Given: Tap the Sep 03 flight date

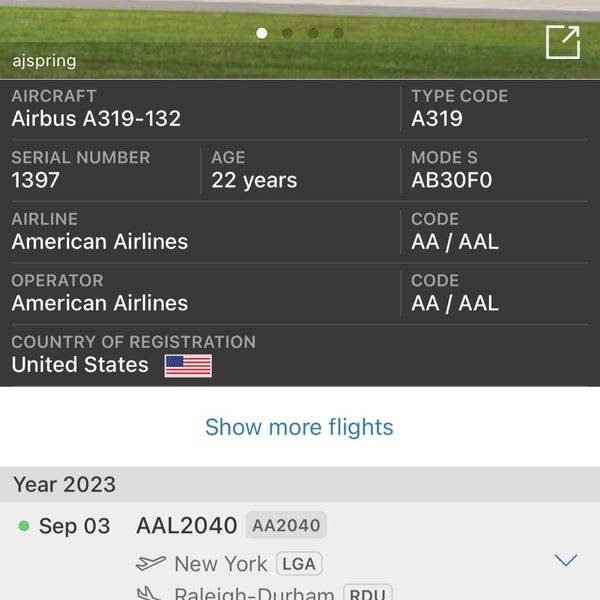Looking at the screenshot, I should click(x=74, y=527).
